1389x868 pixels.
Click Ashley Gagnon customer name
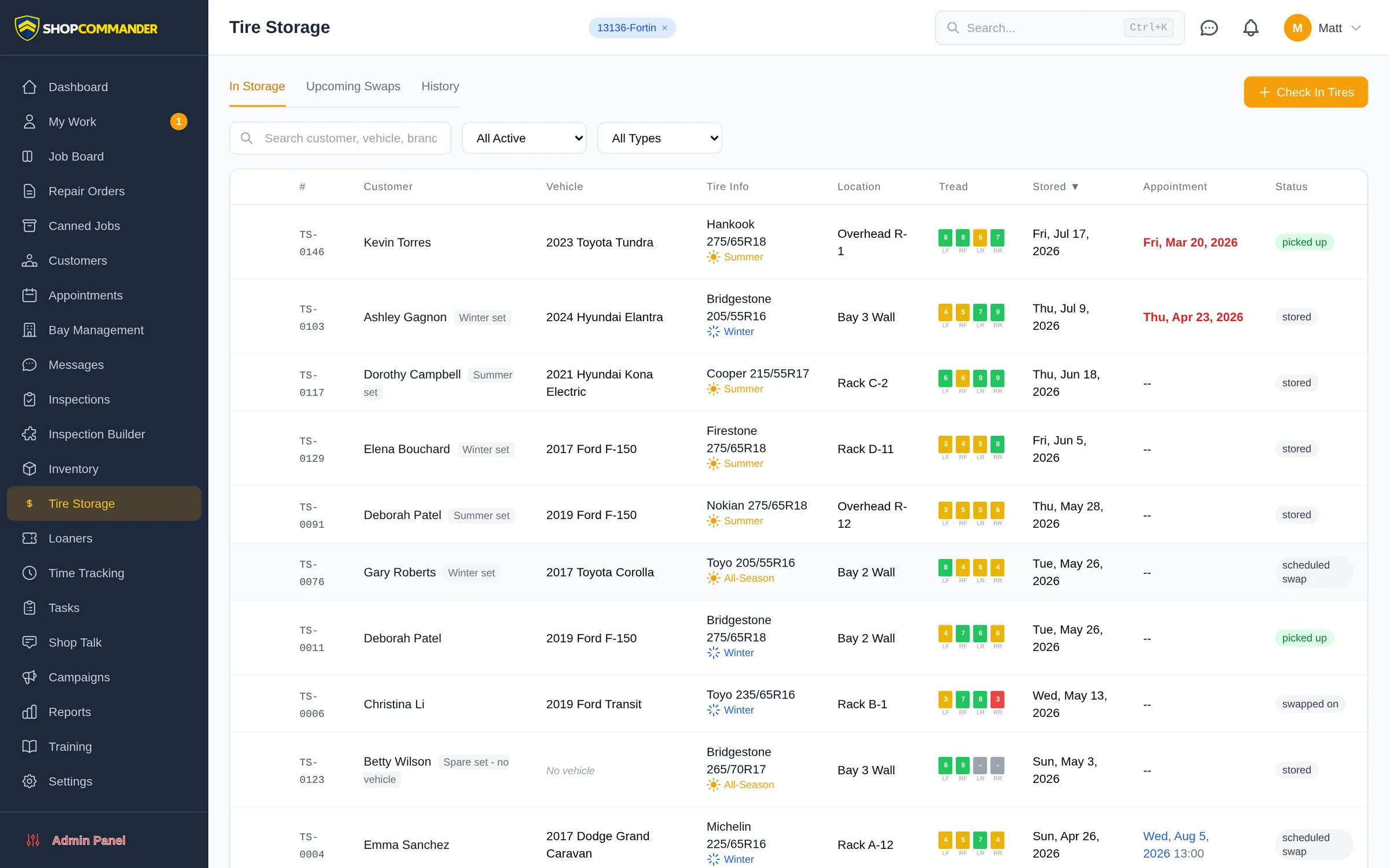(405, 317)
